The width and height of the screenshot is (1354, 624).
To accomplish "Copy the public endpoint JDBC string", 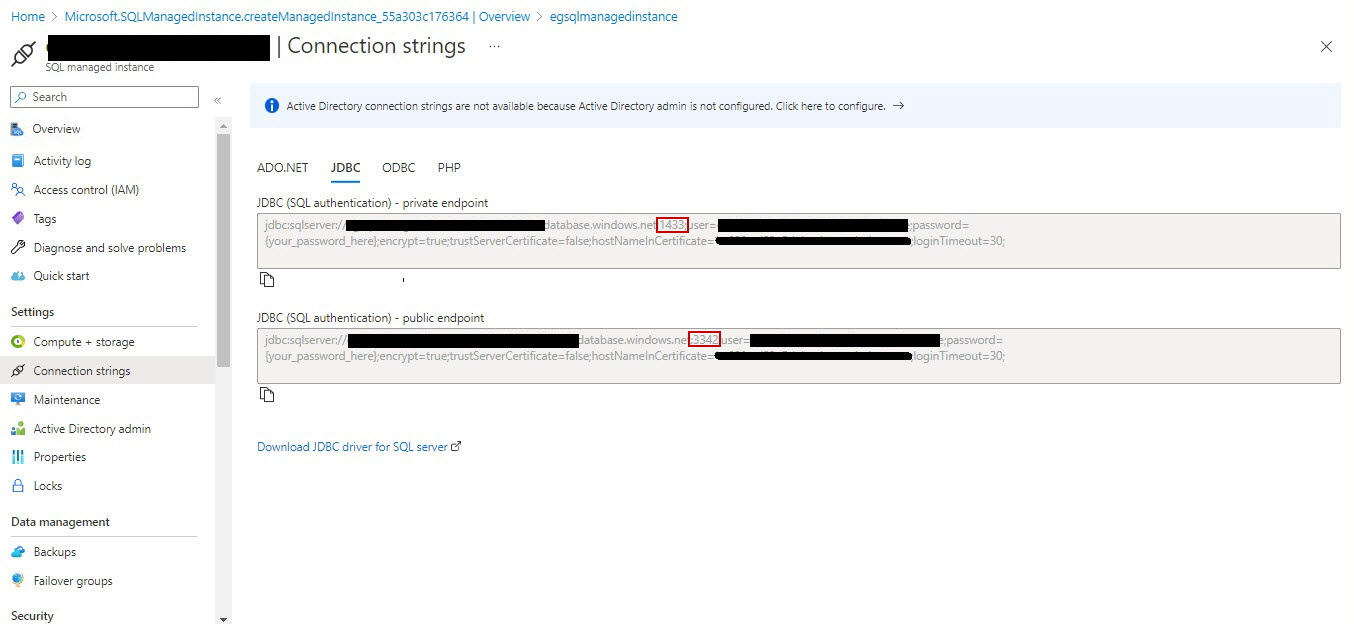I will (267, 395).
